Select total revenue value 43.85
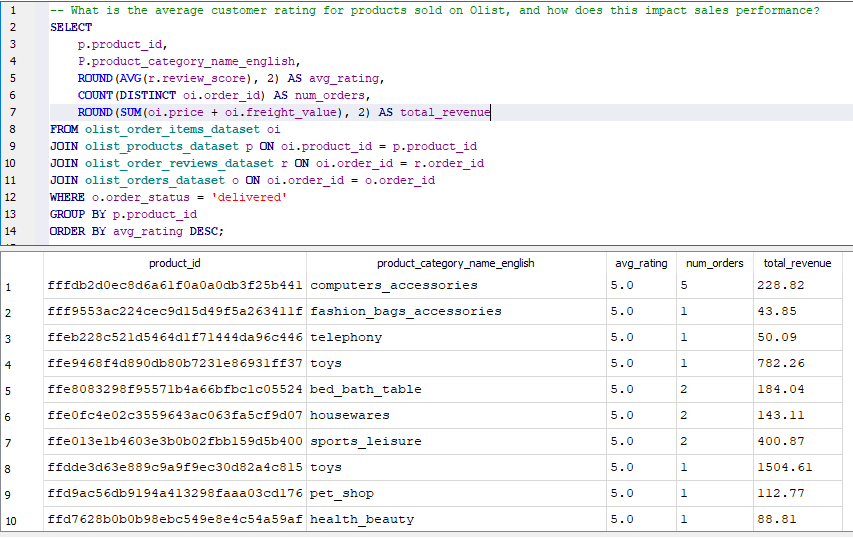 [798, 312]
